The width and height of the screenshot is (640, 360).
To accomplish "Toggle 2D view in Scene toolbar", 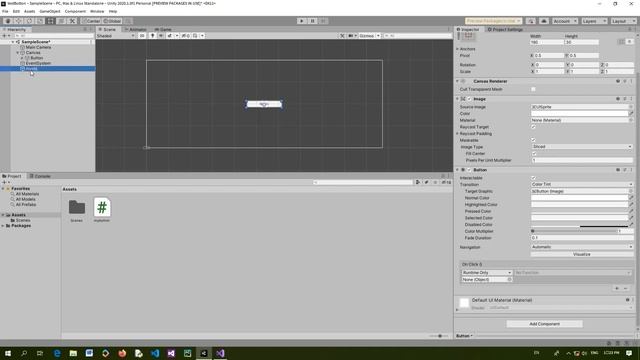I will pyautogui.click(x=142, y=36).
